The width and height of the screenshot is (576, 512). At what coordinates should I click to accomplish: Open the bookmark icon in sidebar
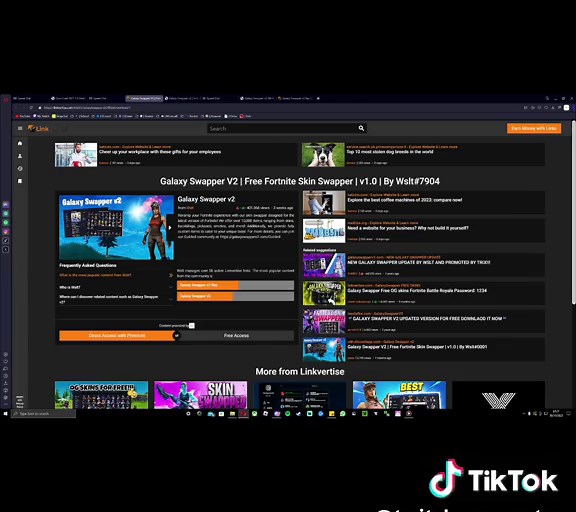coord(20,181)
